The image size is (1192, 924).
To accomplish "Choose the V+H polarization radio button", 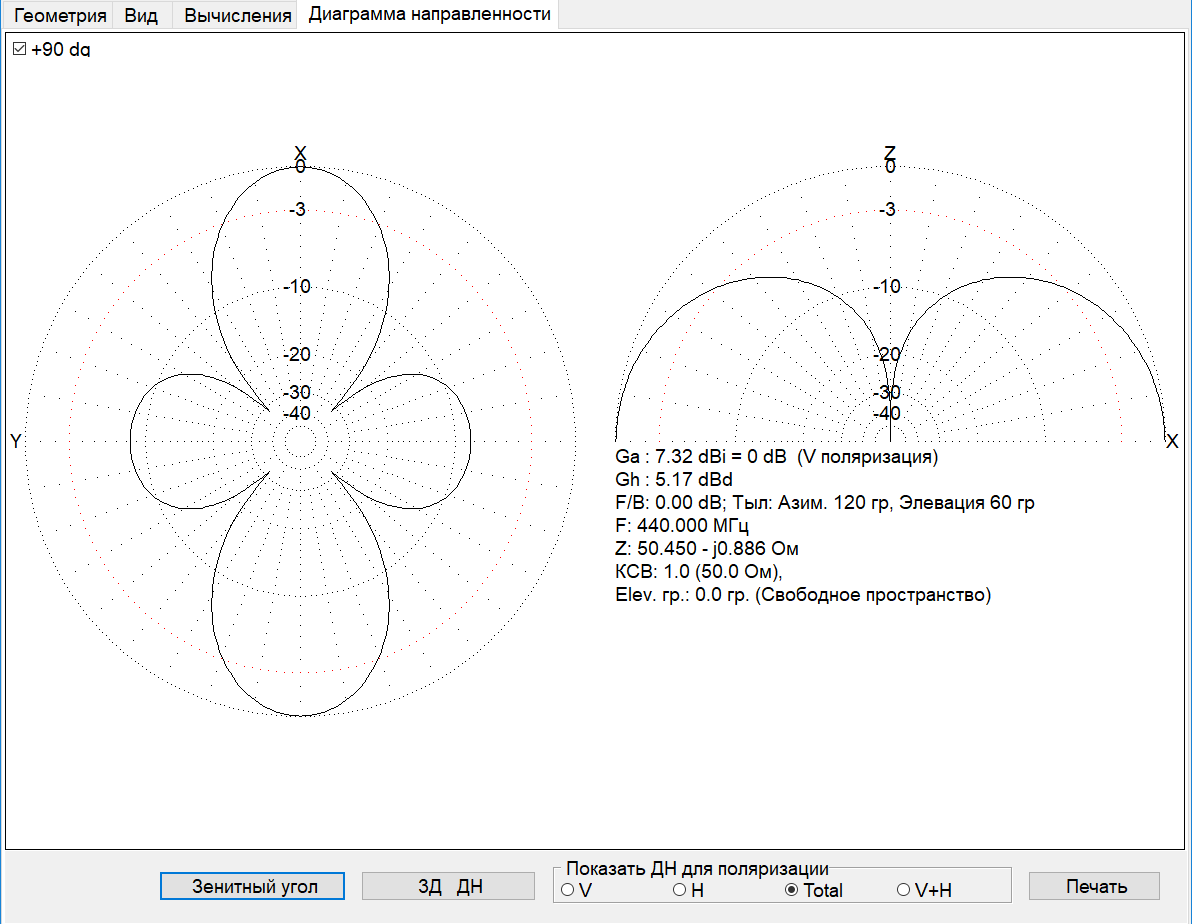I will tap(903, 890).
